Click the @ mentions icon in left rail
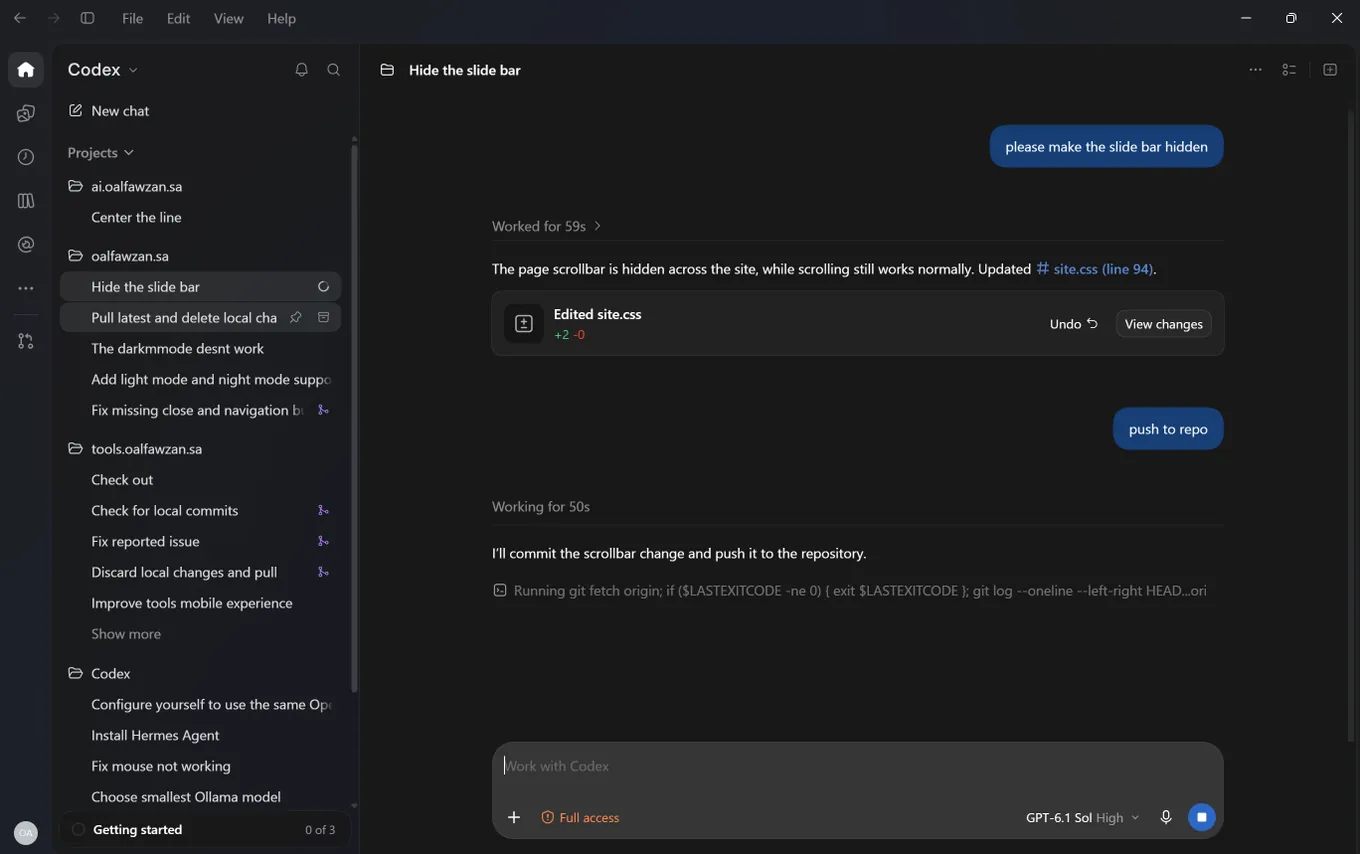The width and height of the screenshot is (1360, 854). coord(26,245)
